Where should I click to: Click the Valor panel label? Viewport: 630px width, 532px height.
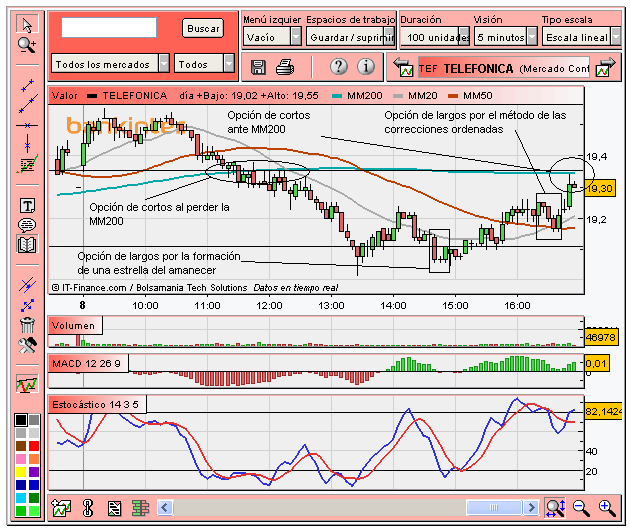click(x=65, y=96)
